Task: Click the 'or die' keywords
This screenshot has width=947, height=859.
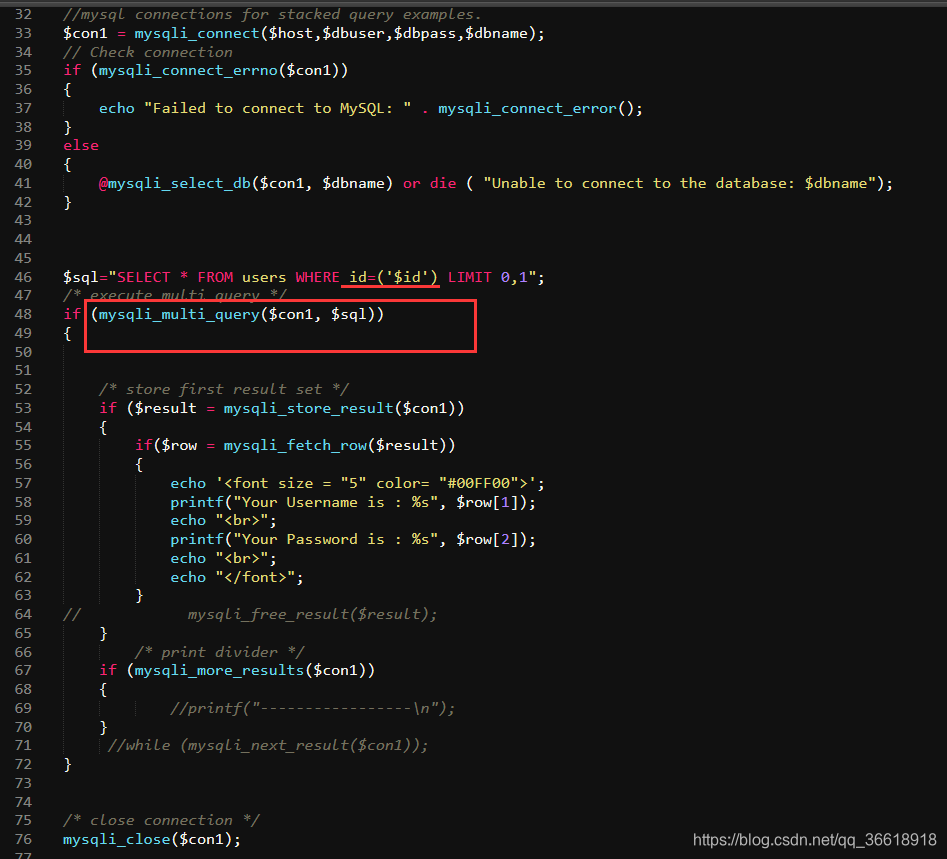Action: click(x=429, y=184)
